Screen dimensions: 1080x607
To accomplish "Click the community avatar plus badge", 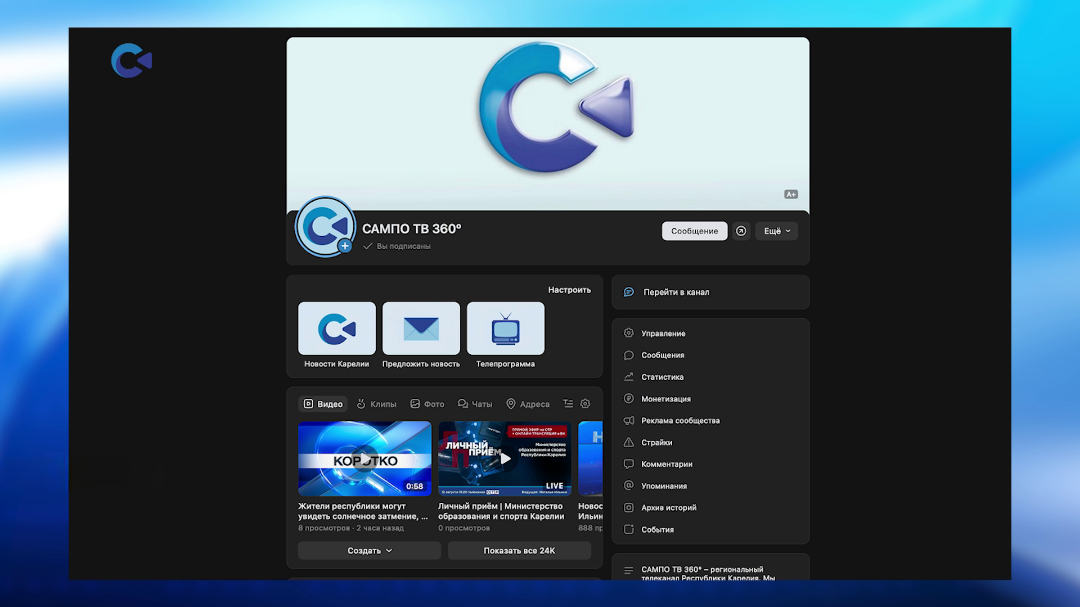I will coord(345,246).
